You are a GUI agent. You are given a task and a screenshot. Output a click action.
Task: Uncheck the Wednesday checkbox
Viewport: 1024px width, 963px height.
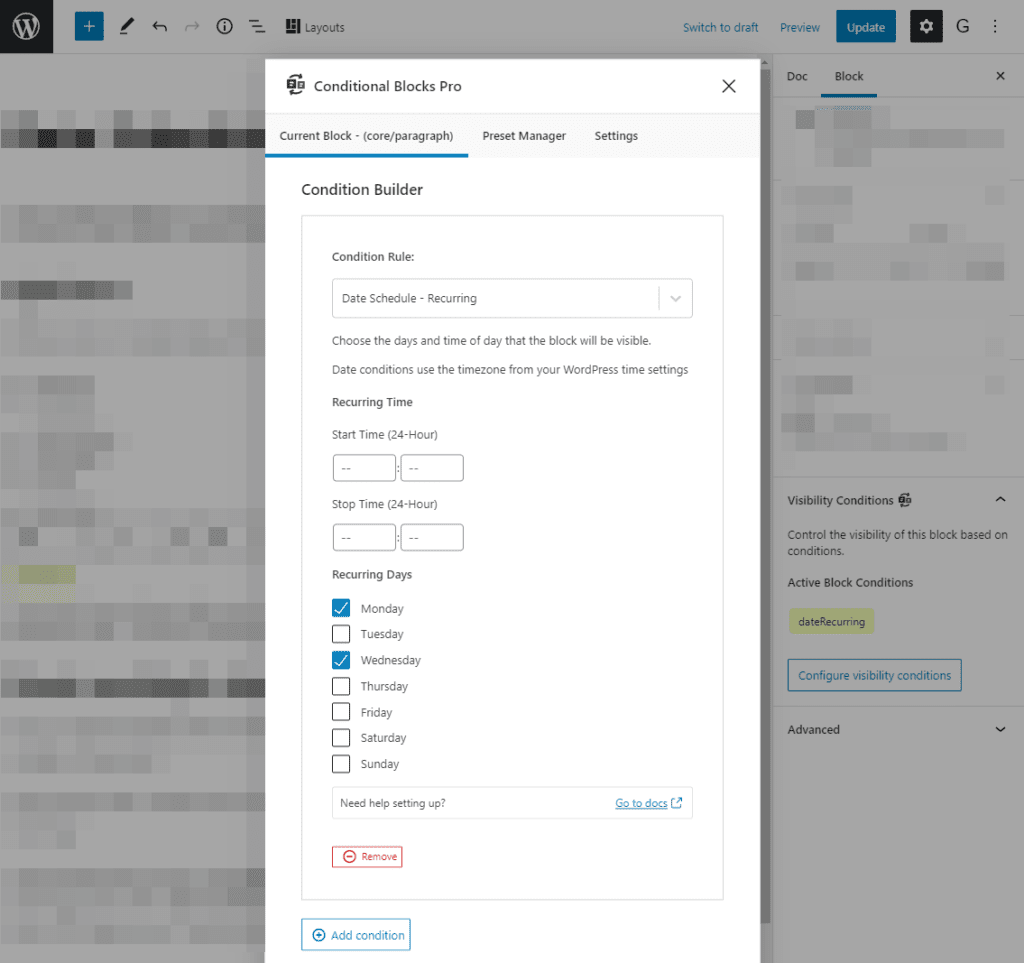341,660
